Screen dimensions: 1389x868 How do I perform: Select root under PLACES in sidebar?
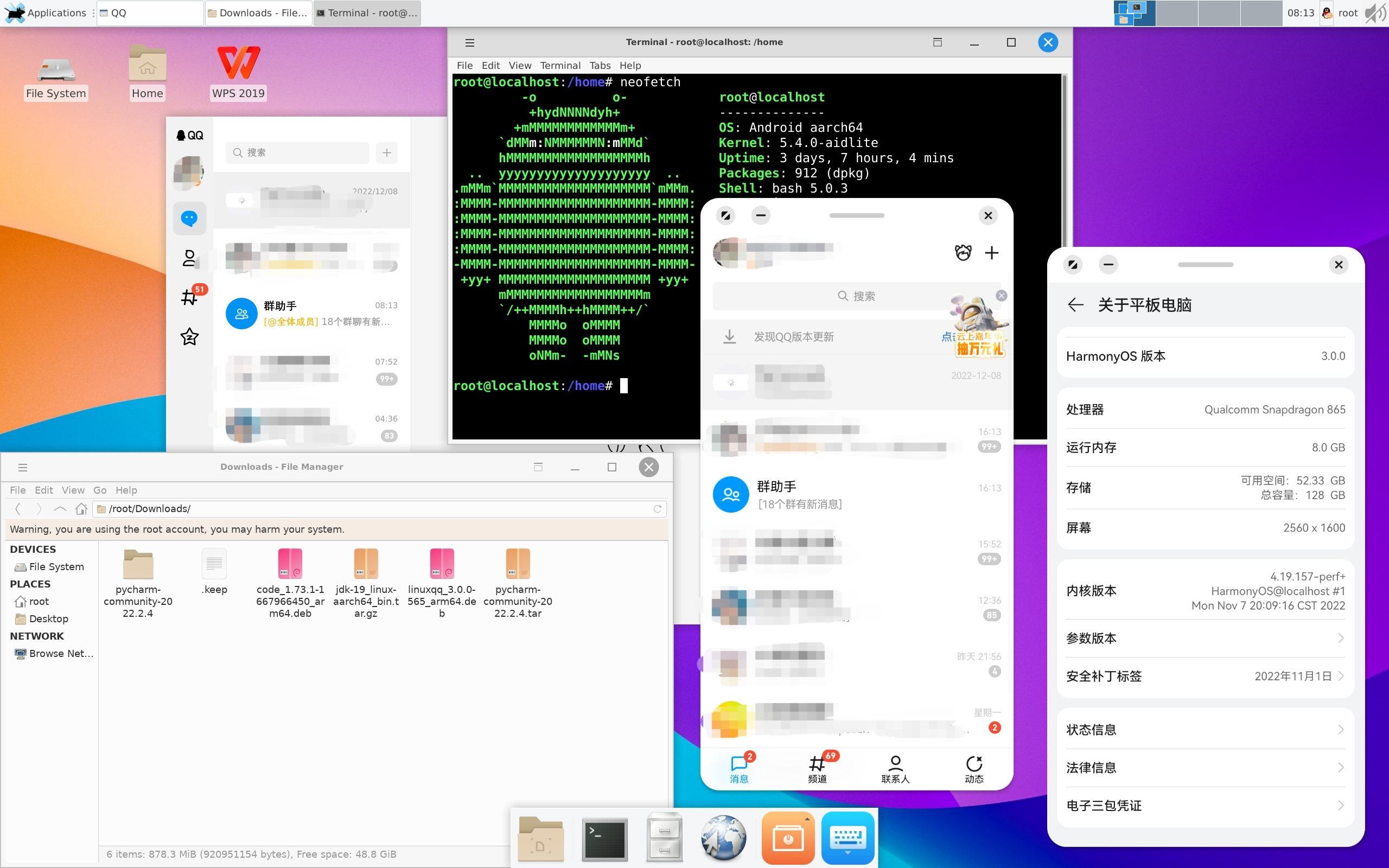click(x=32, y=601)
